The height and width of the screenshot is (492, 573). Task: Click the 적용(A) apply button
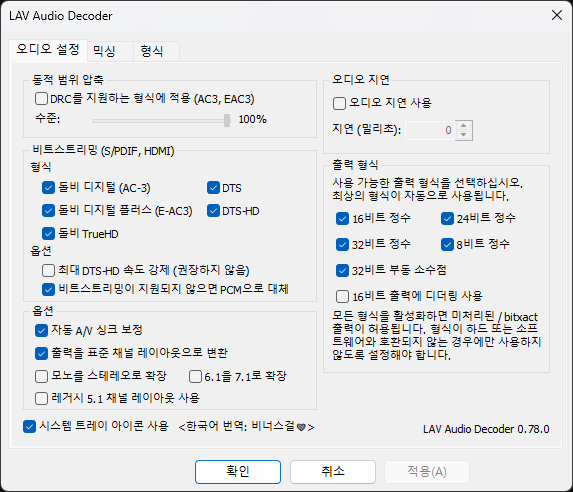[427, 472]
